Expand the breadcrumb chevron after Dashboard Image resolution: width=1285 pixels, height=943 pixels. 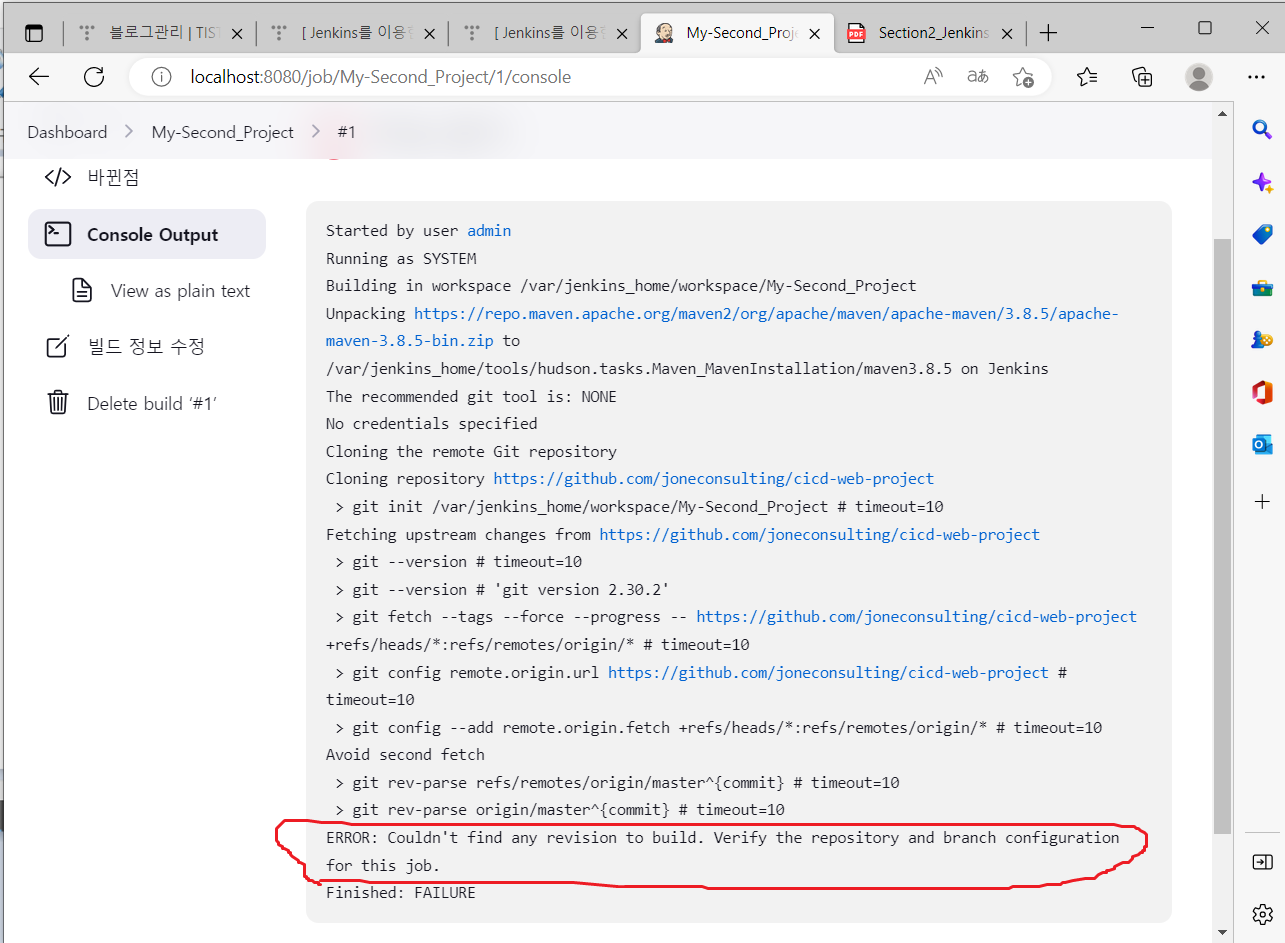point(129,132)
